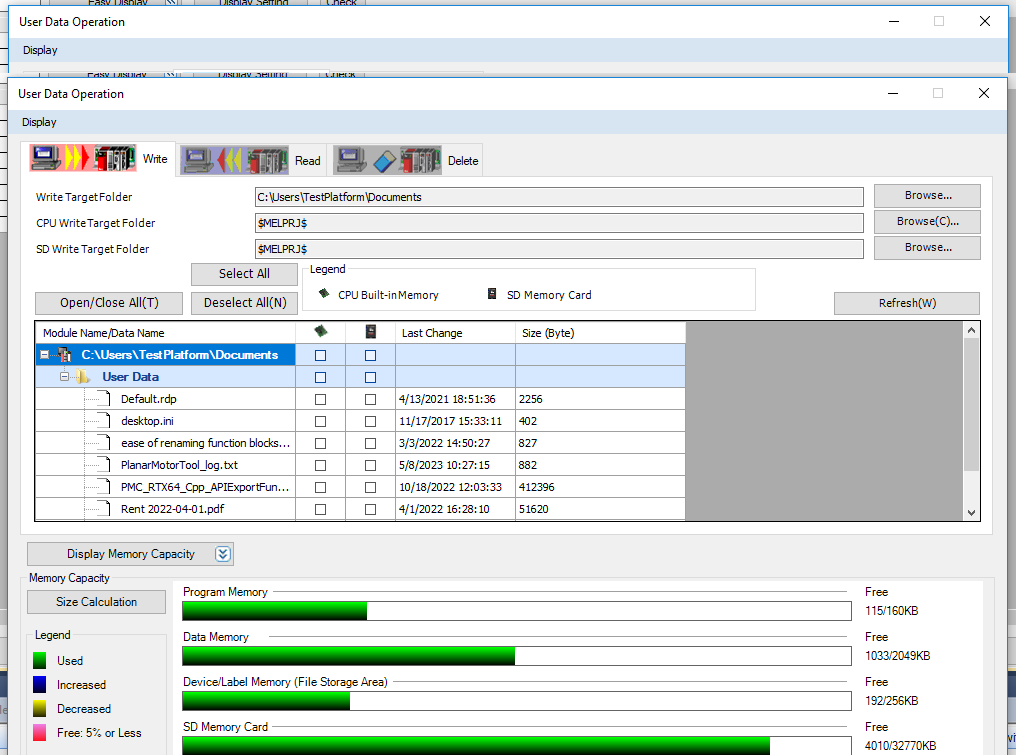The image size is (1016, 755).
Task: Click the Documents root module icon
Action: [65, 355]
